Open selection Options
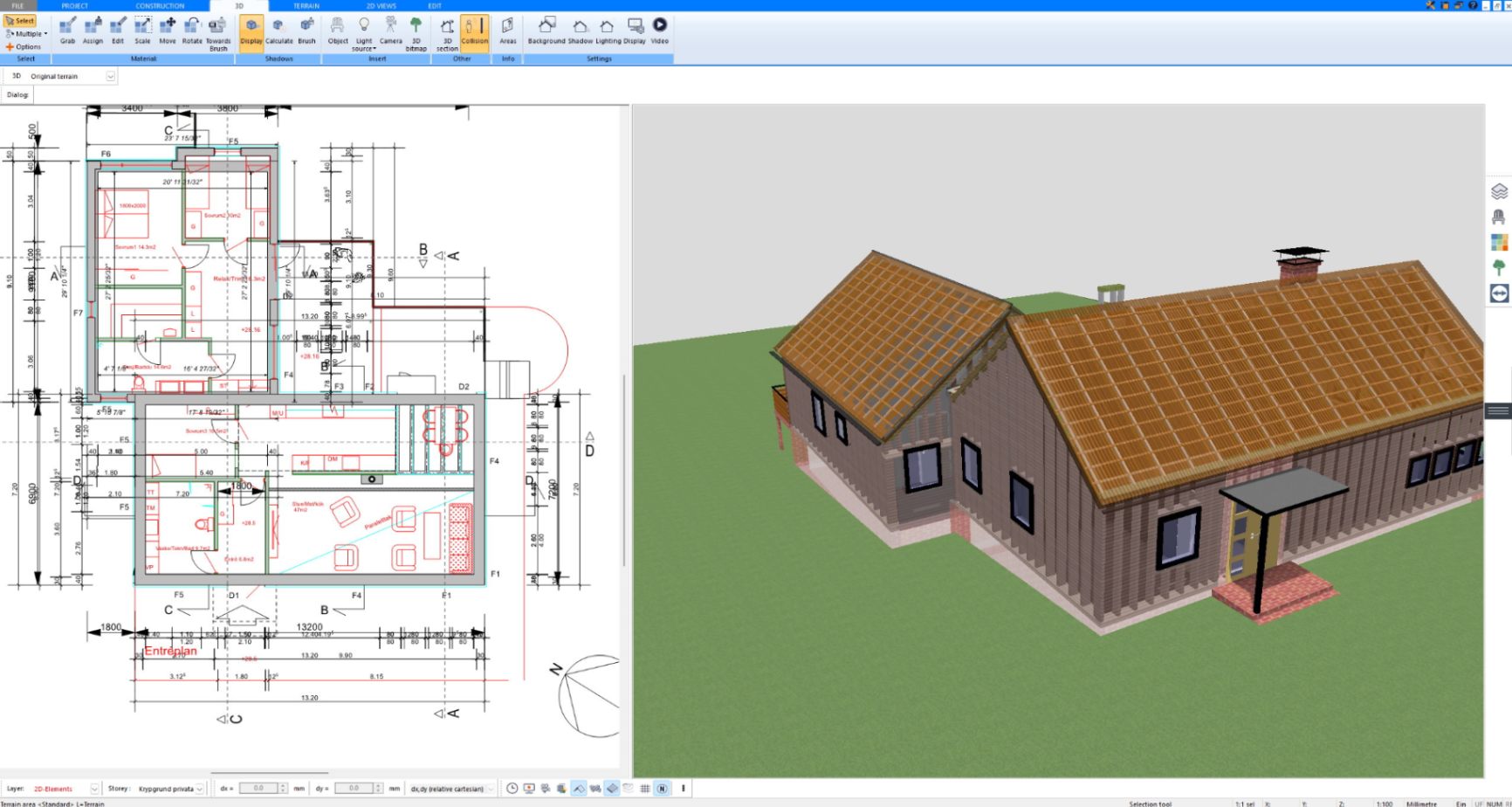1512x807 pixels. coord(24,47)
